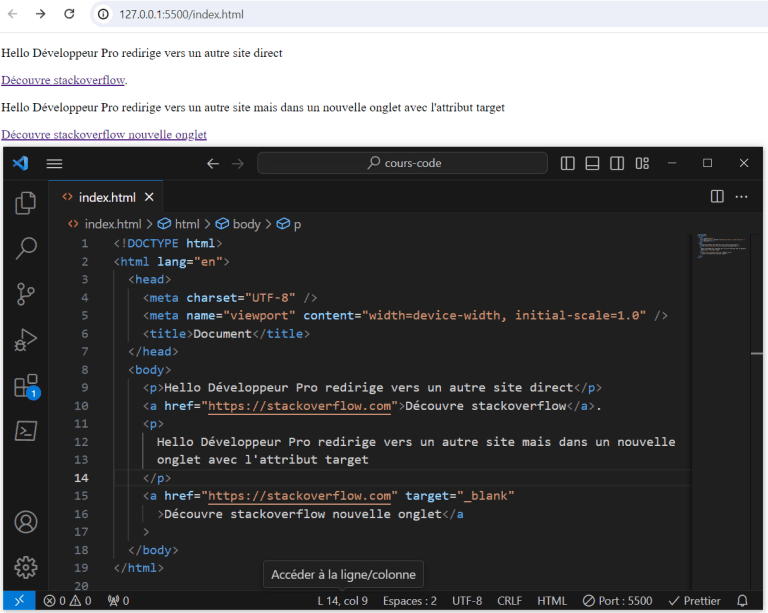Click L 14, col 9 go-to-line indicator
Screen dimensions: 768x613
coord(342,601)
